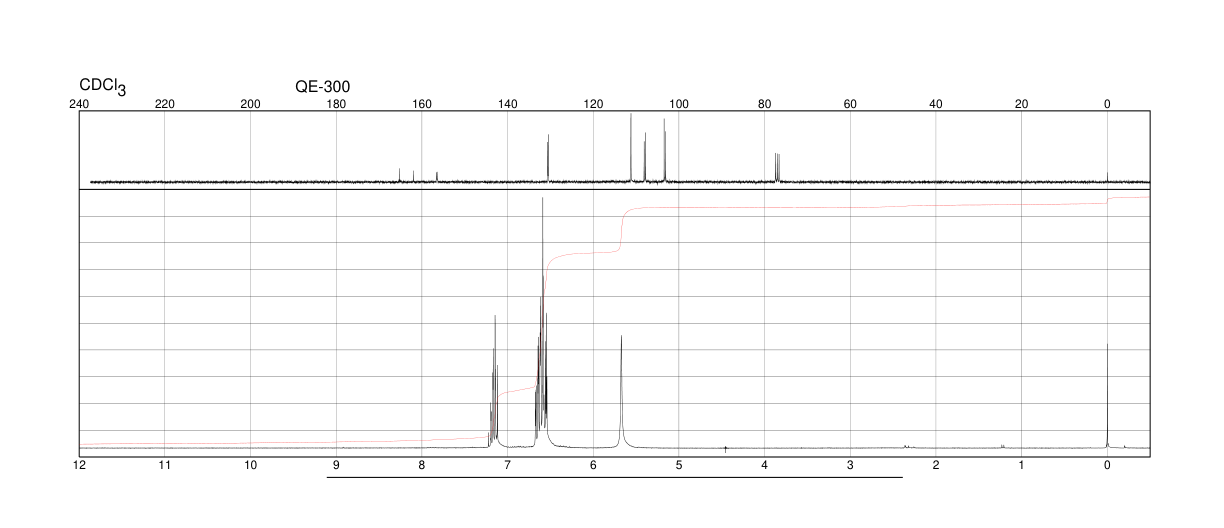Click the 9 ppm label on proton axis
The image size is (1224, 528).
336,465
